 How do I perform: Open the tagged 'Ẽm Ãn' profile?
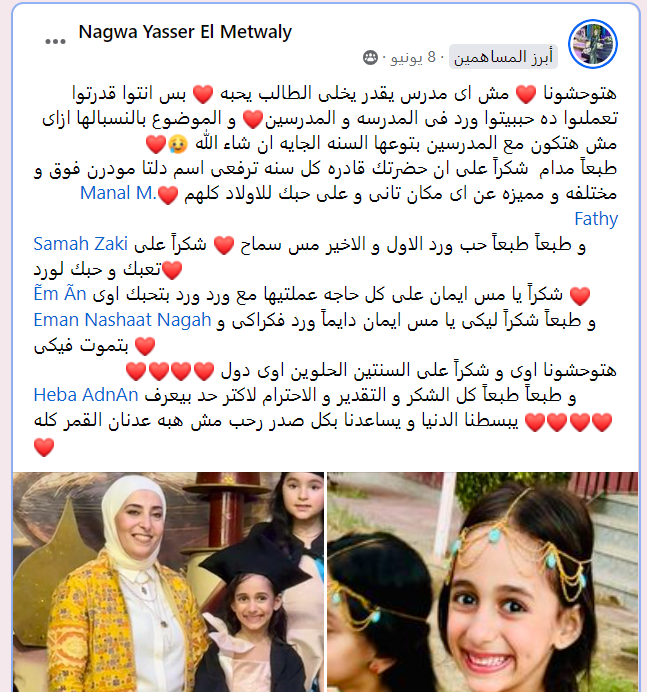click(x=60, y=294)
